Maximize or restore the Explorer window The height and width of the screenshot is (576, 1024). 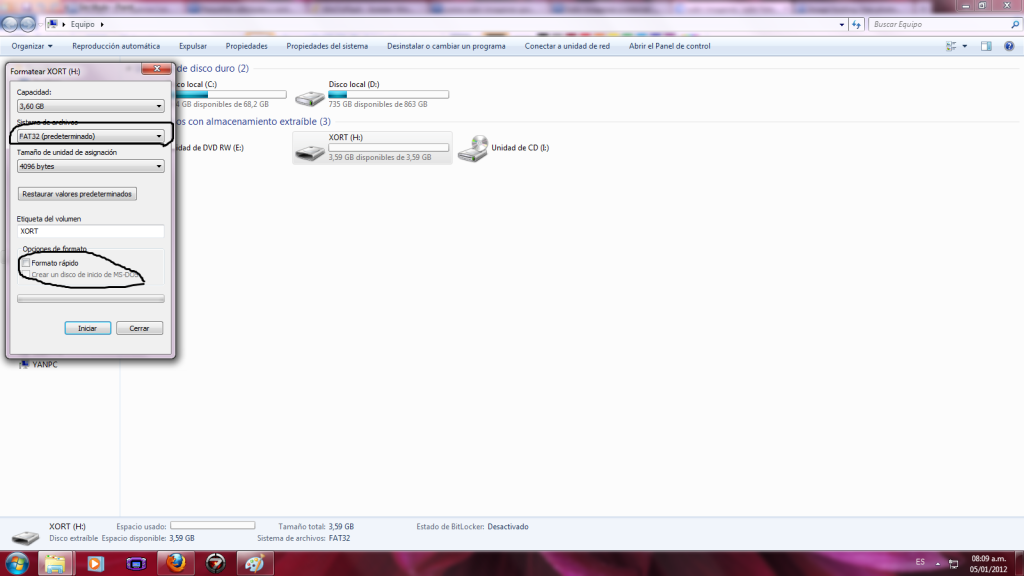(x=982, y=5)
